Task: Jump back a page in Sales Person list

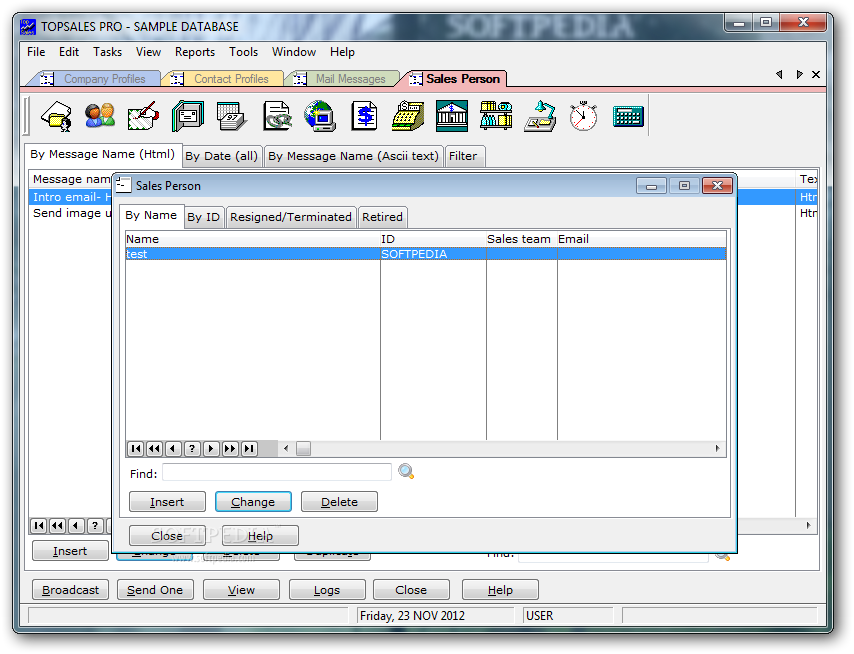Action: pyautogui.click(x=155, y=449)
